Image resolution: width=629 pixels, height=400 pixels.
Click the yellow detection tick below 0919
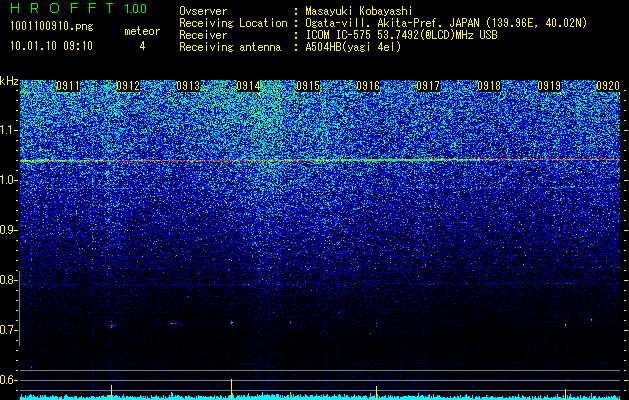tap(566, 394)
